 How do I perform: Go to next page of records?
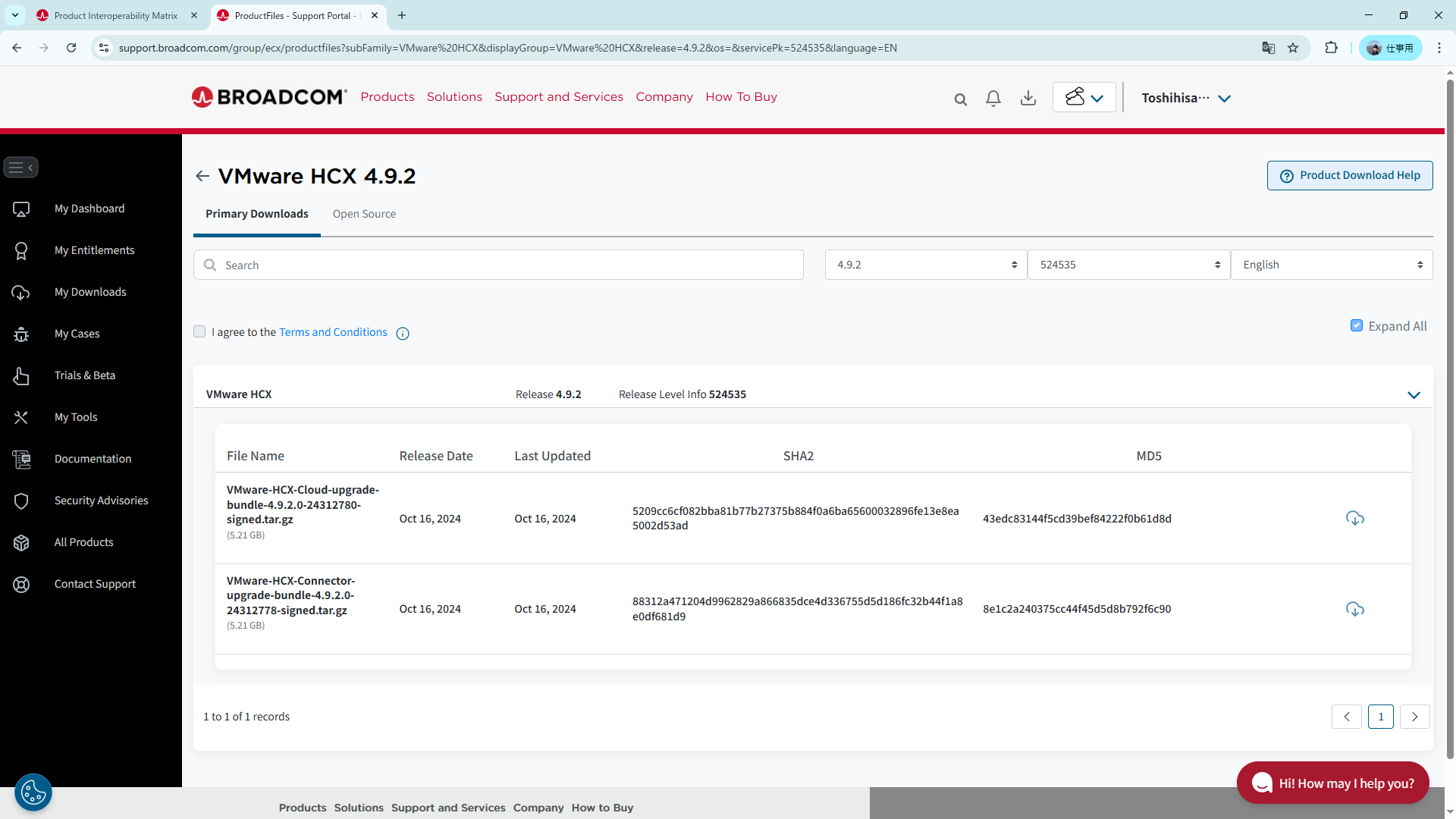[1414, 717]
